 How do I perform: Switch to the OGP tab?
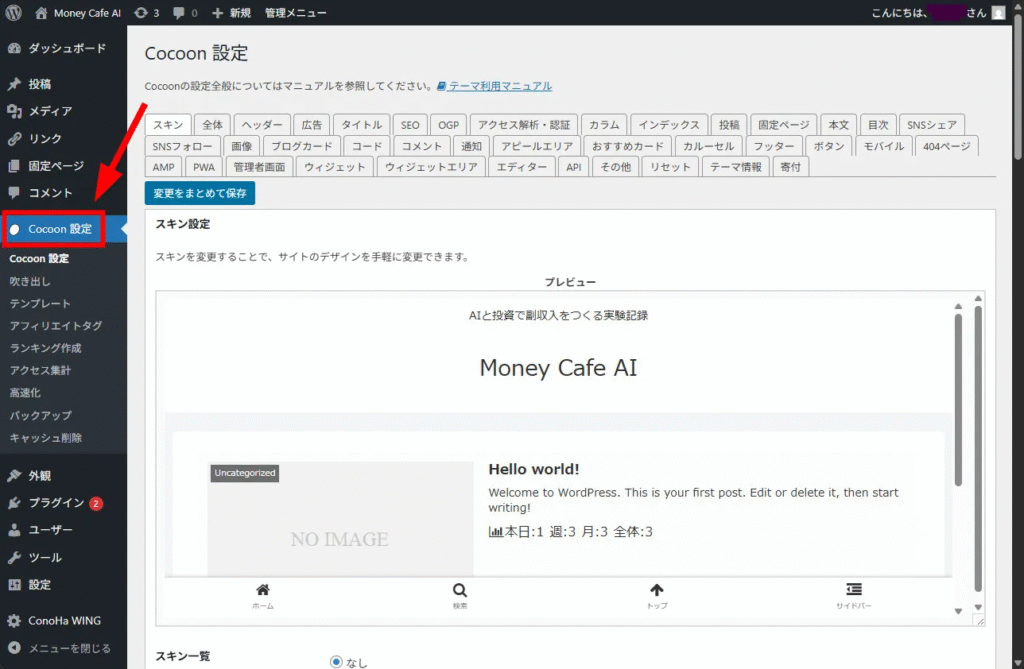tap(448, 125)
